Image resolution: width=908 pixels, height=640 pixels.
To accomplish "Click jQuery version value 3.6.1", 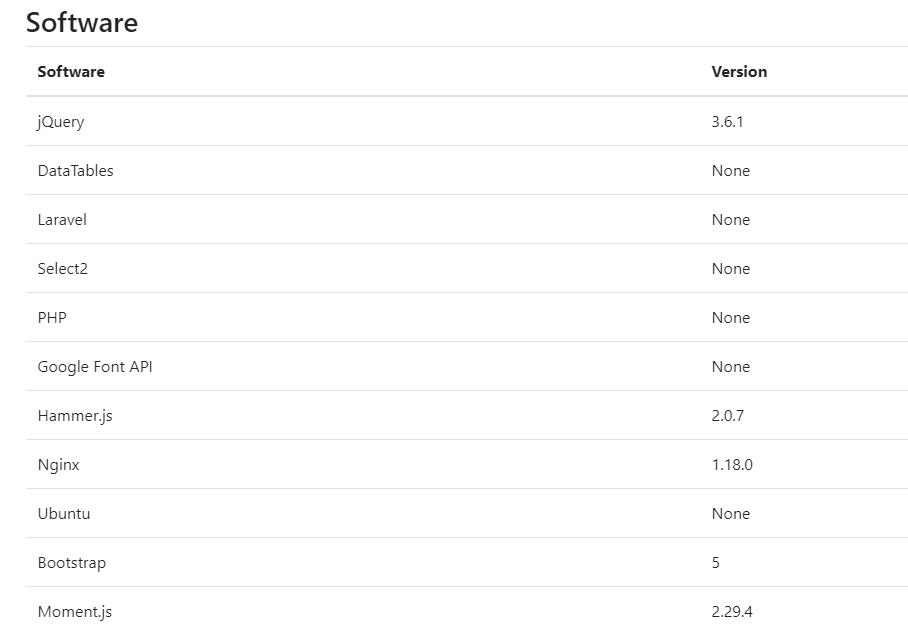I will [x=727, y=122].
